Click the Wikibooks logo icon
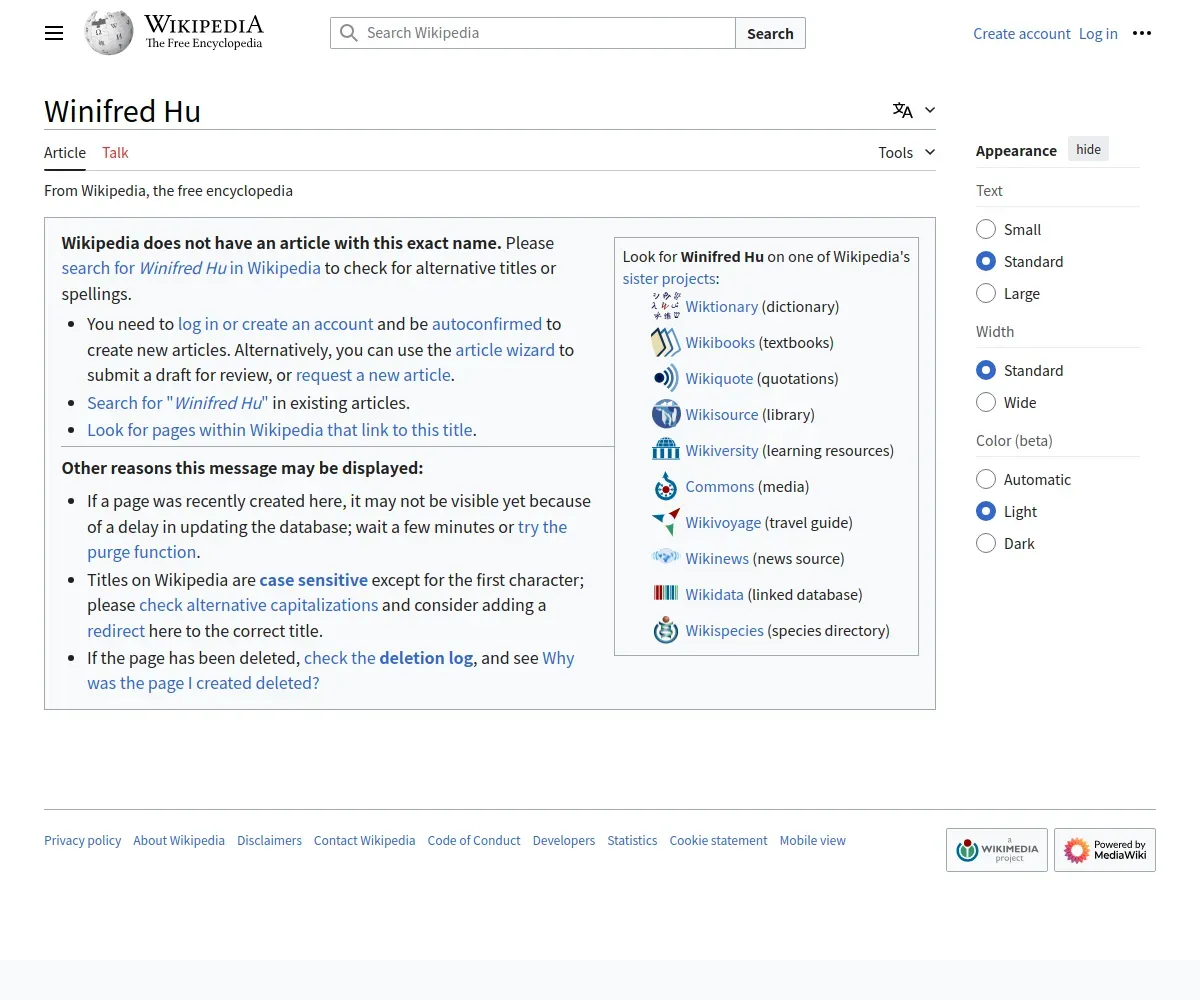The height and width of the screenshot is (1000, 1200). 666,342
